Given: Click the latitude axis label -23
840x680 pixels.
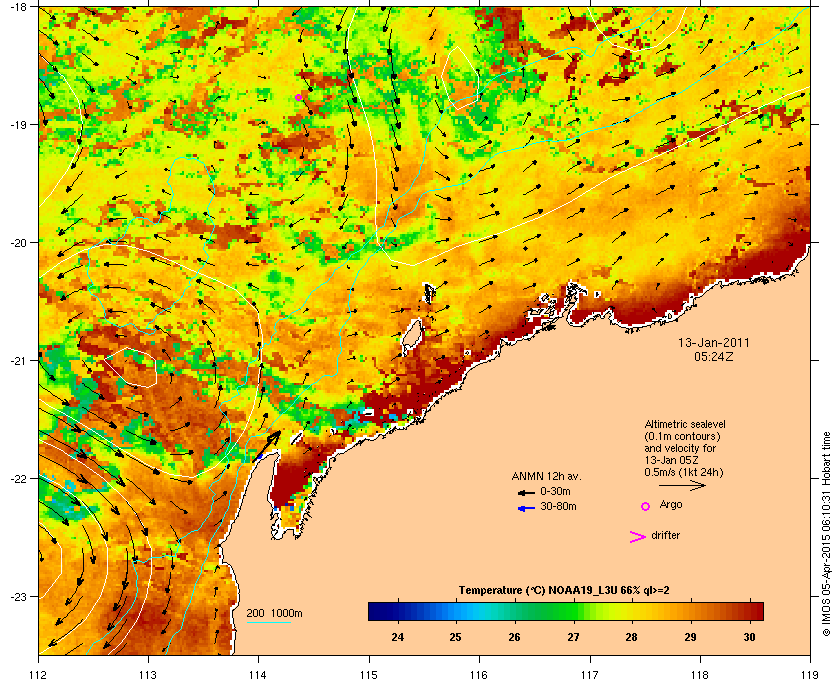Looking at the screenshot, I should click(x=19, y=596).
